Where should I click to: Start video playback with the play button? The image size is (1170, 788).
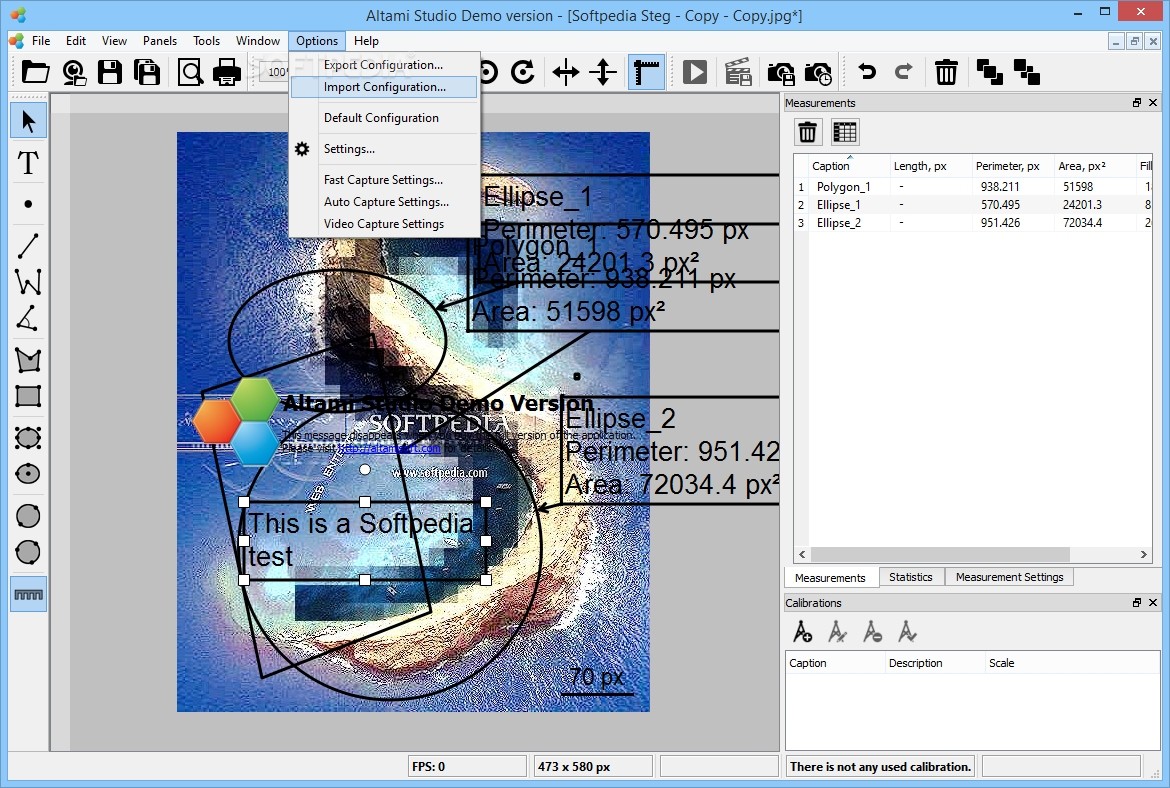[695, 72]
